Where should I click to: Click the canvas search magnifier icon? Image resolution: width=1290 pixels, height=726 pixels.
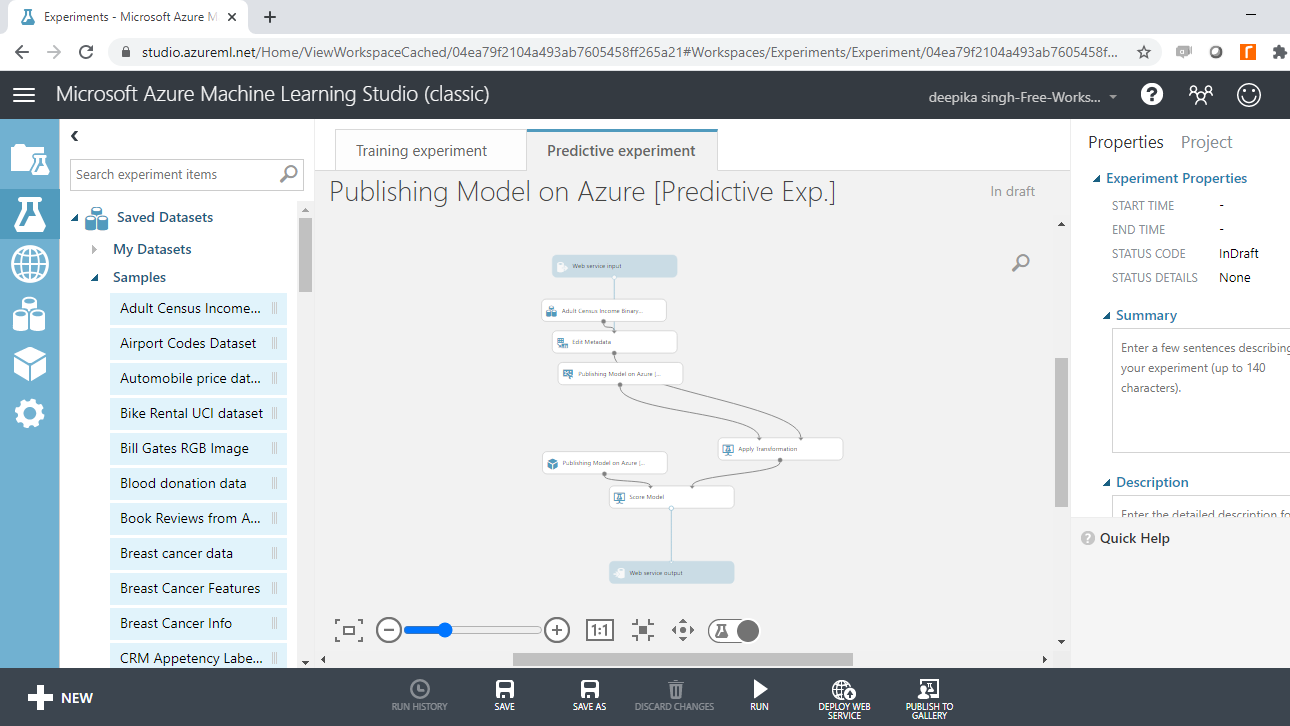pyautogui.click(x=1020, y=263)
